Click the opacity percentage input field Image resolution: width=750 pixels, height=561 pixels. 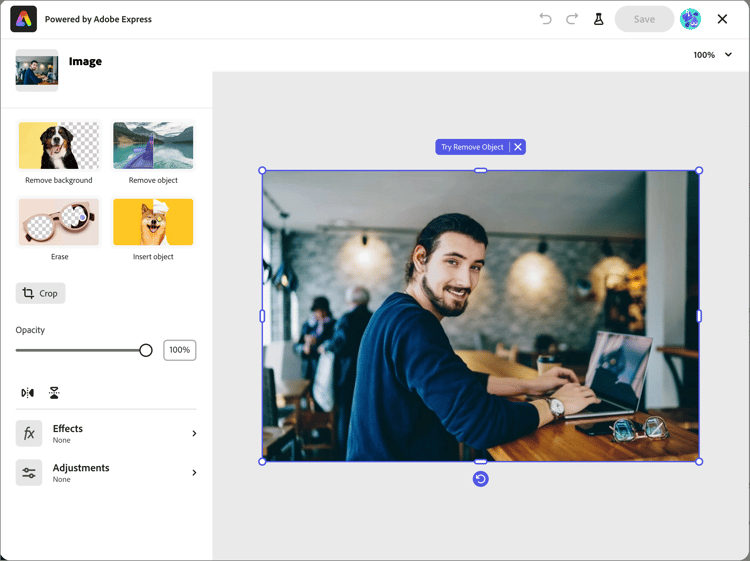pos(180,350)
